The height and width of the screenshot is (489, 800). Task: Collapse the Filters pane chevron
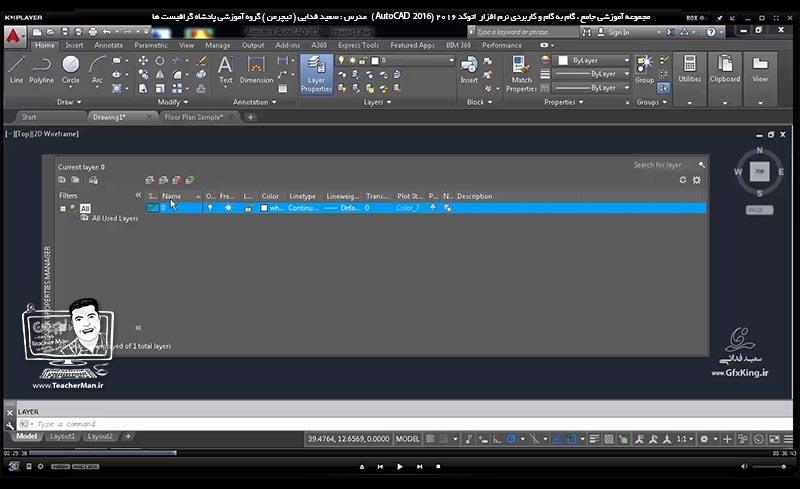pos(138,195)
